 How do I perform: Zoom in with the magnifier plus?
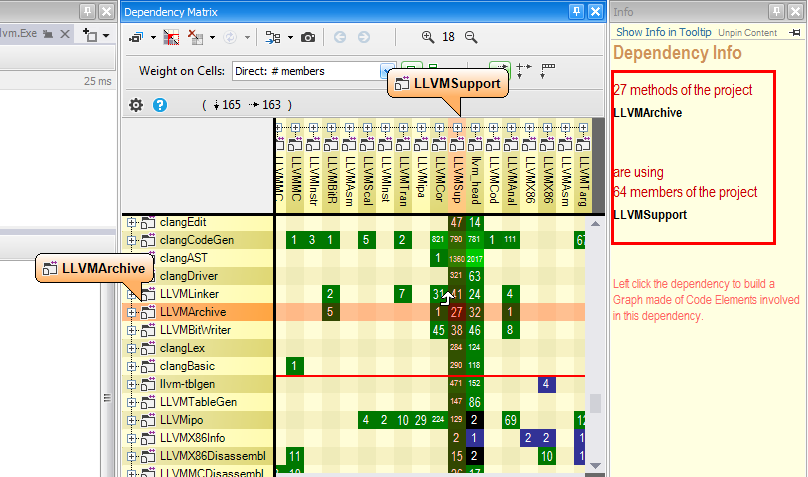[428, 37]
